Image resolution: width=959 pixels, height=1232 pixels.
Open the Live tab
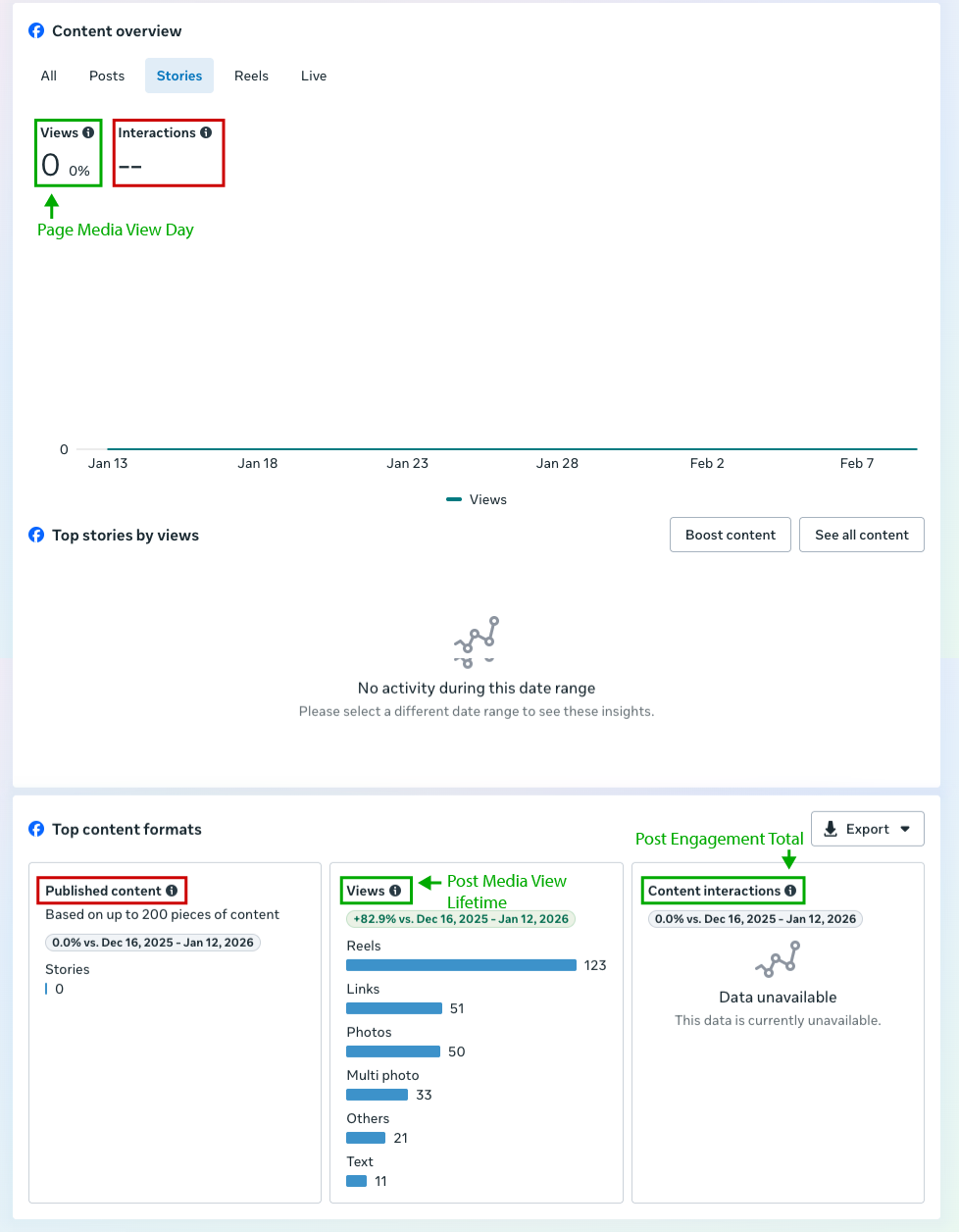pos(314,76)
